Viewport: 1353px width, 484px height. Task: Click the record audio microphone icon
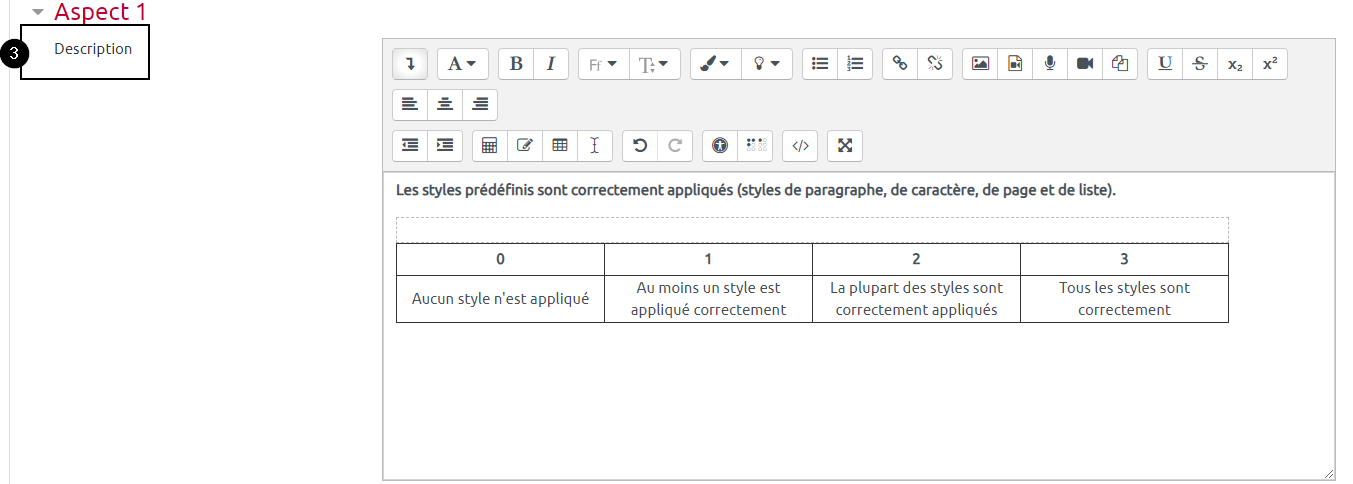(x=1050, y=64)
